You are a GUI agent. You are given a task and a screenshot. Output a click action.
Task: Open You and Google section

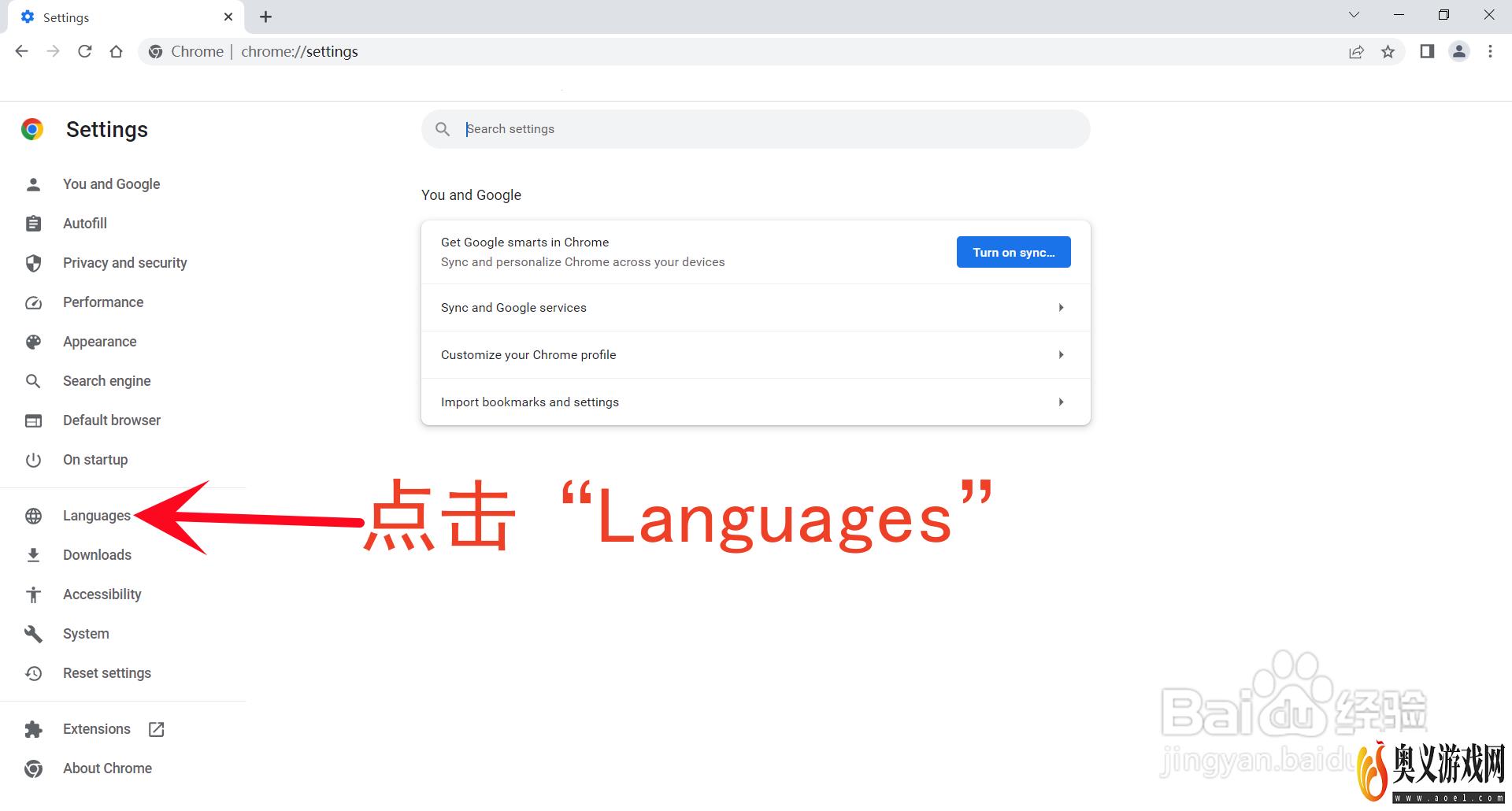pos(111,184)
